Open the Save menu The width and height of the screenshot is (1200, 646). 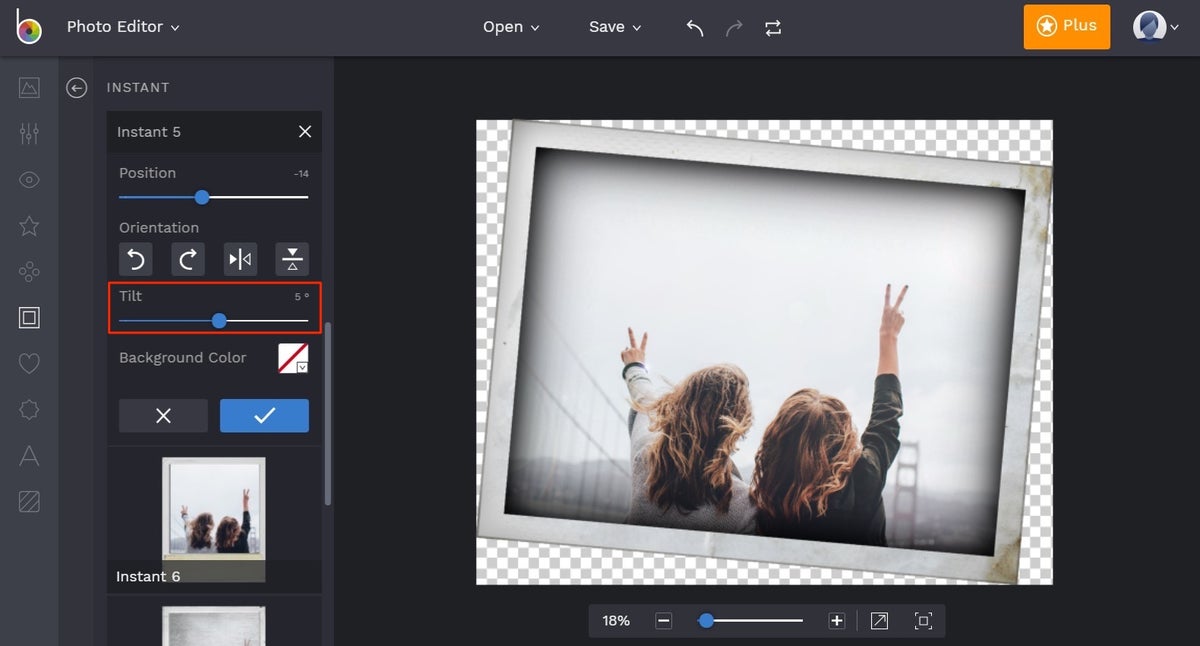[615, 27]
